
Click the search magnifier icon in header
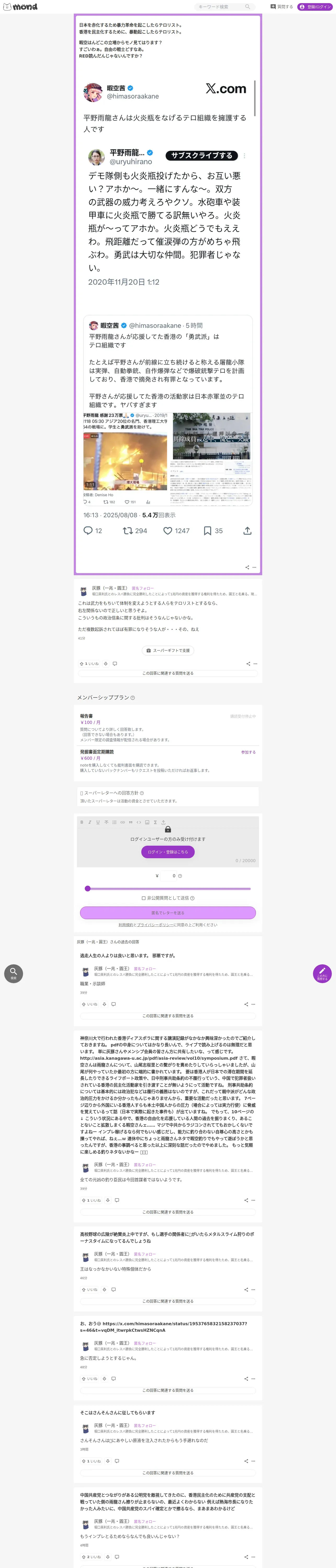click(x=247, y=7)
